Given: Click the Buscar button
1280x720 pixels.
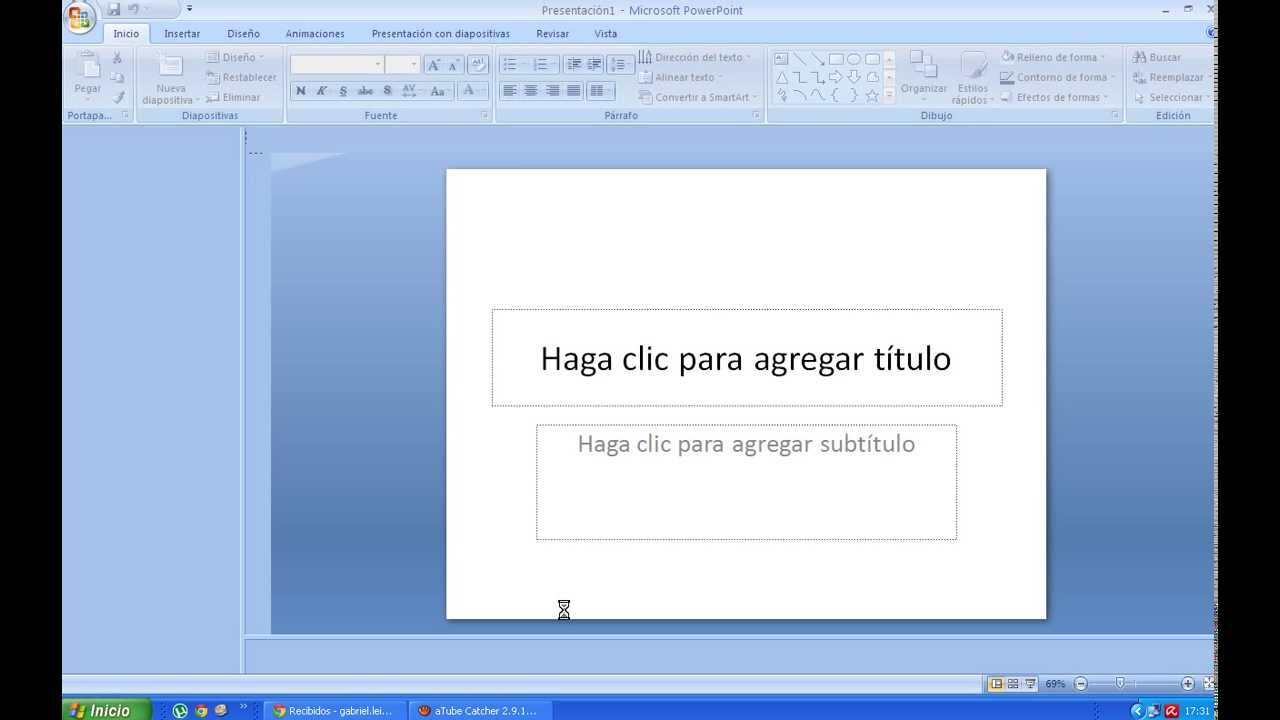Looking at the screenshot, I should (1157, 58).
